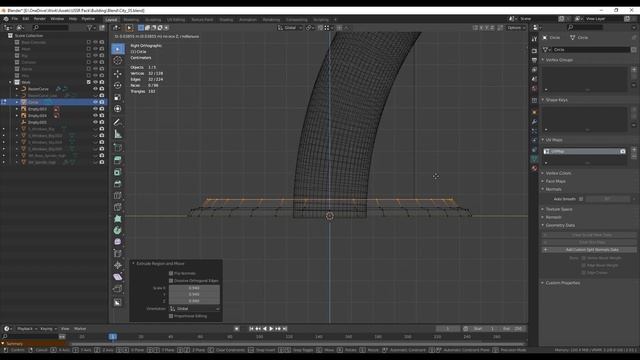Select the Select Box tool
640x360 pixels.
pos(118,49)
